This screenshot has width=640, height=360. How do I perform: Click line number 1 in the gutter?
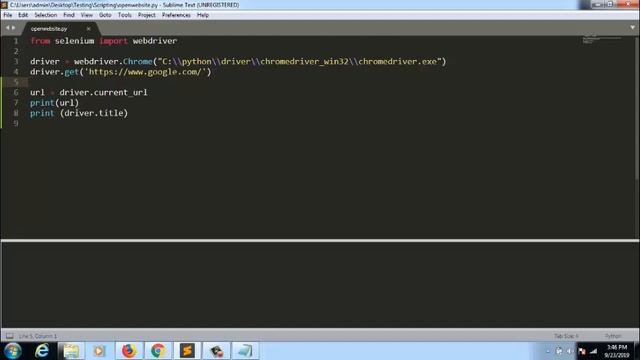point(16,41)
